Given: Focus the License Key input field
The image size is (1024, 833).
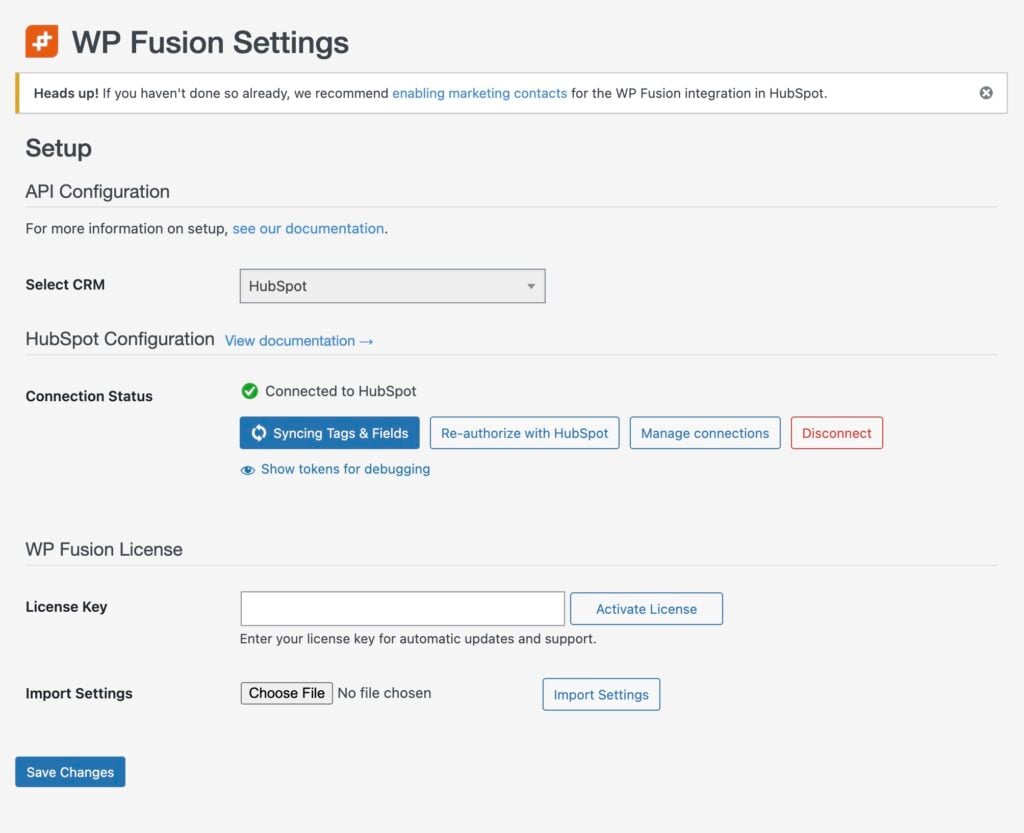Looking at the screenshot, I should [x=402, y=608].
